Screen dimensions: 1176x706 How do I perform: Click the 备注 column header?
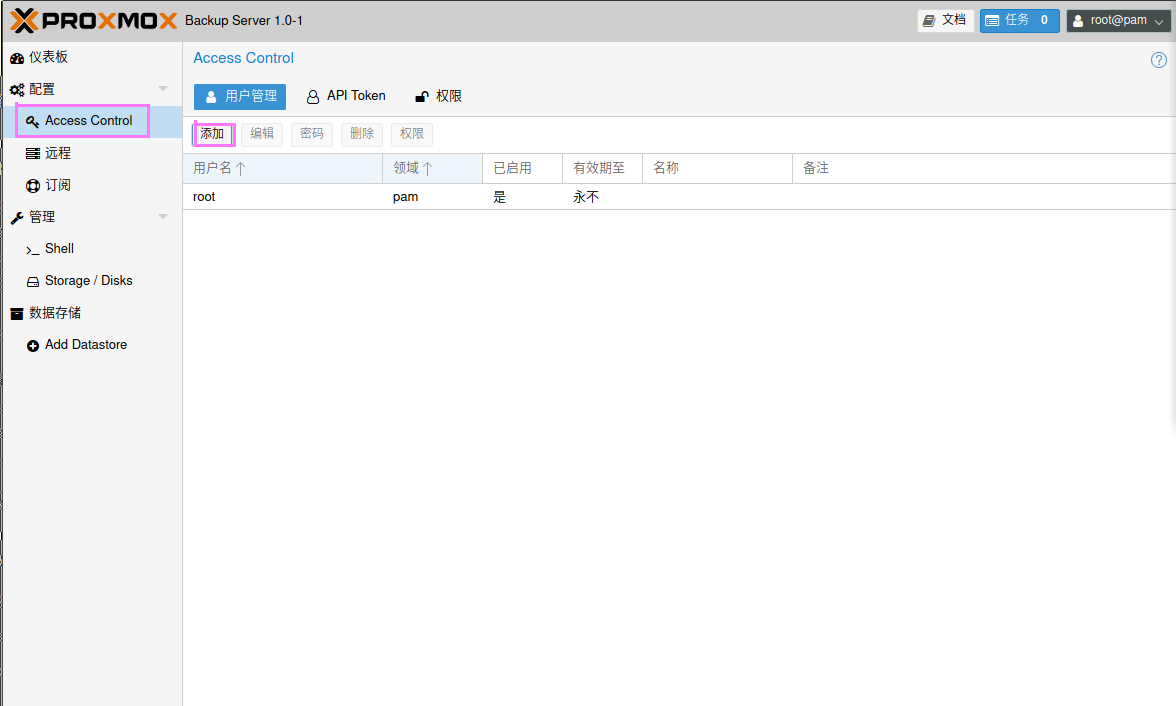pyautogui.click(x=984, y=168)
